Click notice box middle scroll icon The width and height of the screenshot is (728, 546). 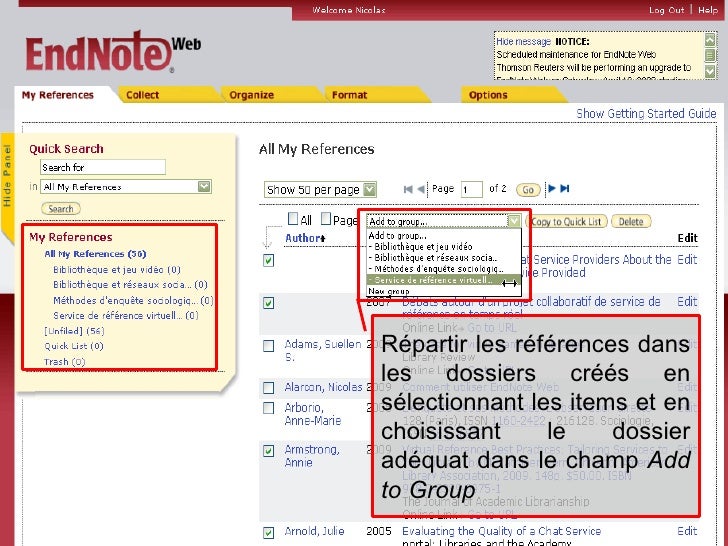point(710,55)
